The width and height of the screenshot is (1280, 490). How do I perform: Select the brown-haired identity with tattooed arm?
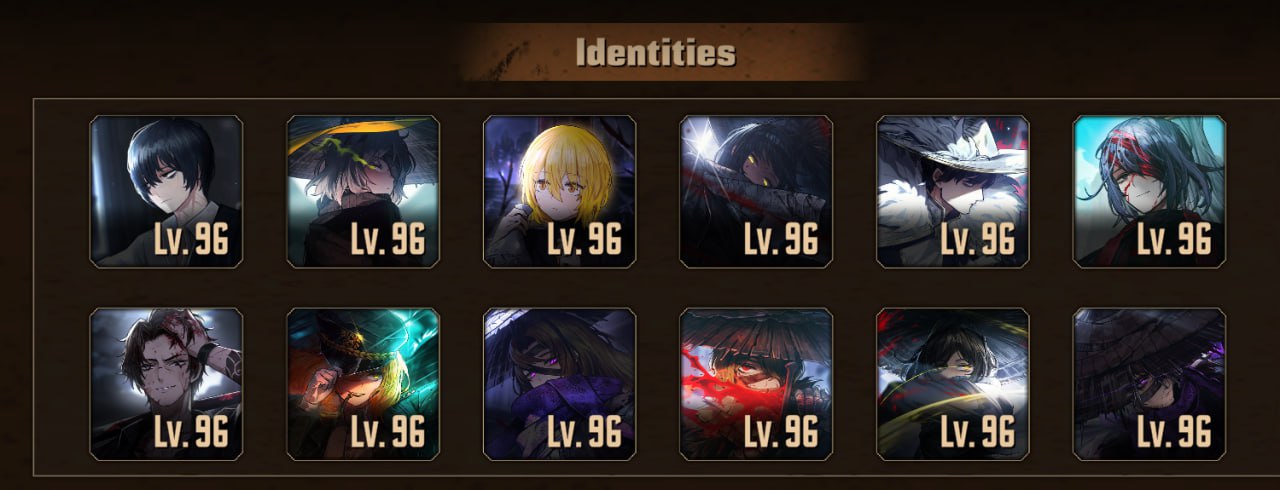(166, 384)
